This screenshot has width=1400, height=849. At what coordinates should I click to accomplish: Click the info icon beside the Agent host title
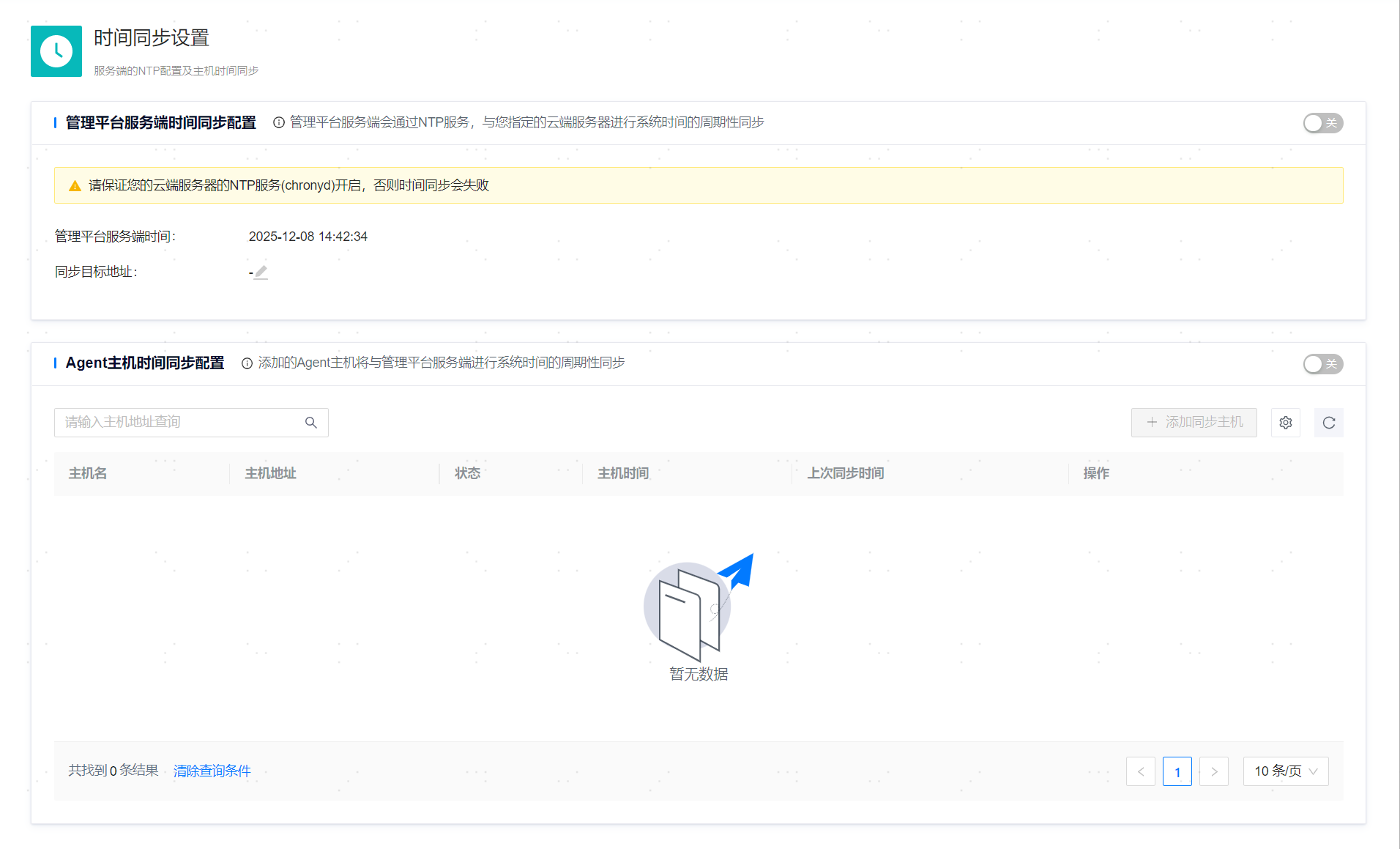pyautogui.click(x=247, y=363)
